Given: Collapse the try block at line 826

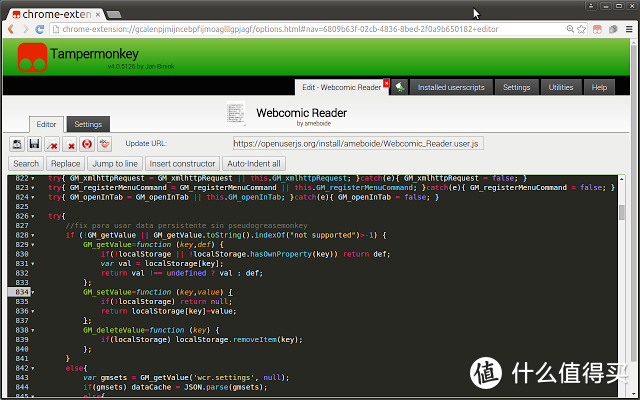Looking at the screenshot, I should click(x=33, y=216).
